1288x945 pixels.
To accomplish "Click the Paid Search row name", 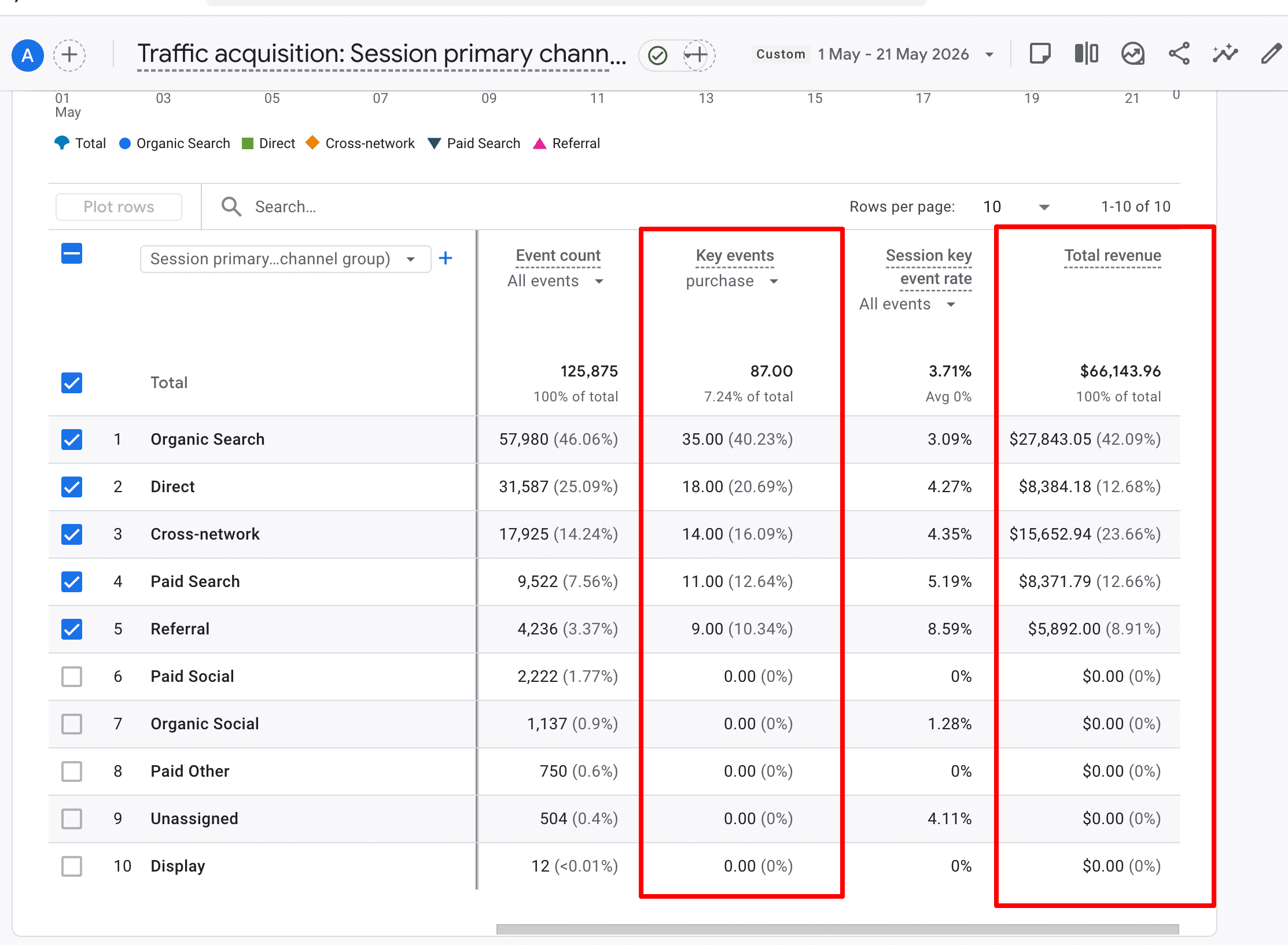I will [x=195, y=582].
